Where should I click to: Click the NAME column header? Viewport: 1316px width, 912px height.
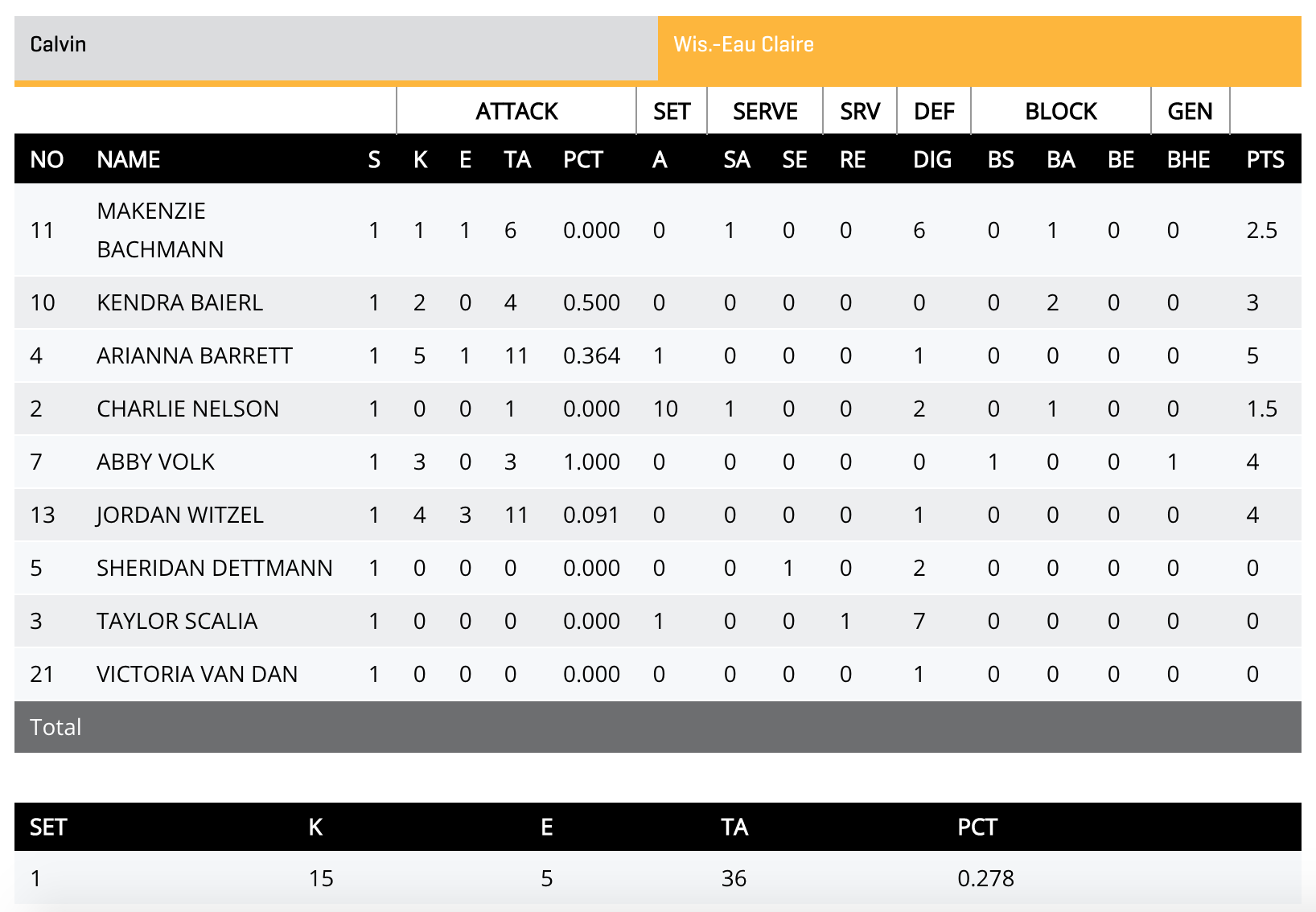click(130, 159)
